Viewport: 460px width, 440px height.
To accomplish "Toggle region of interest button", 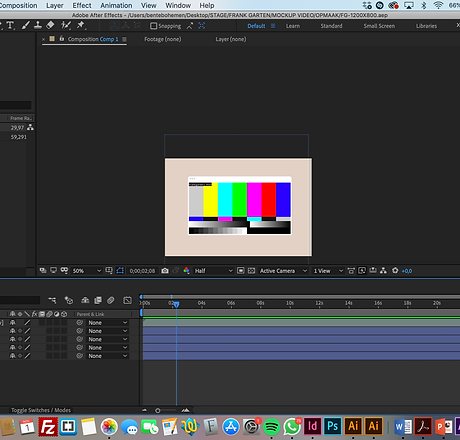I will [241, 271].
